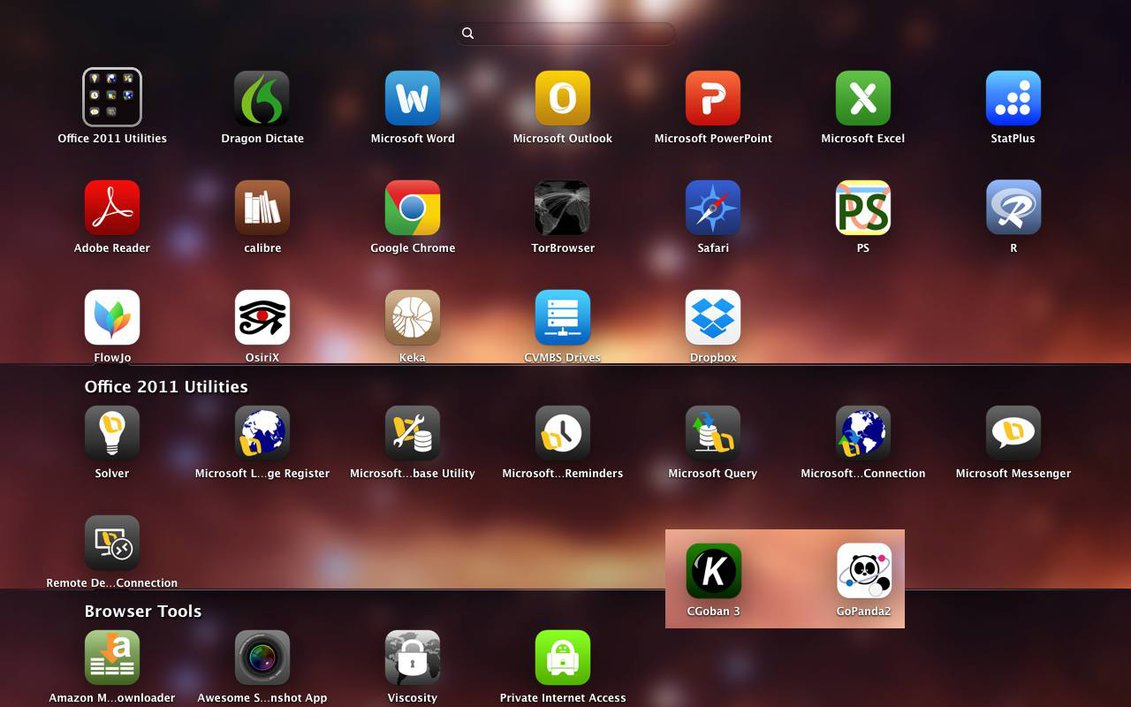This screenshot has height=707, width=1131.
Task: Click the search magnifier icon
Action: click(x=468, y=33)
